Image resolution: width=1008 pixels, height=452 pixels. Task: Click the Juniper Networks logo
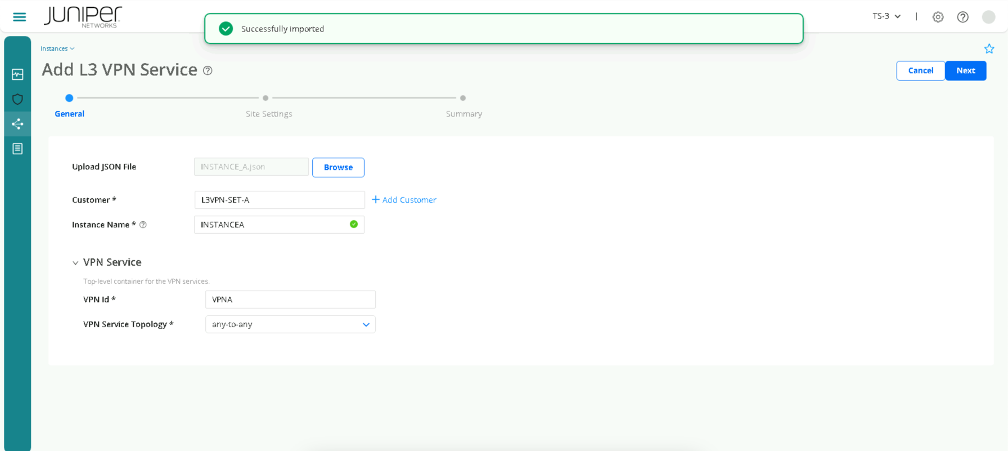[x=84, y=17]
